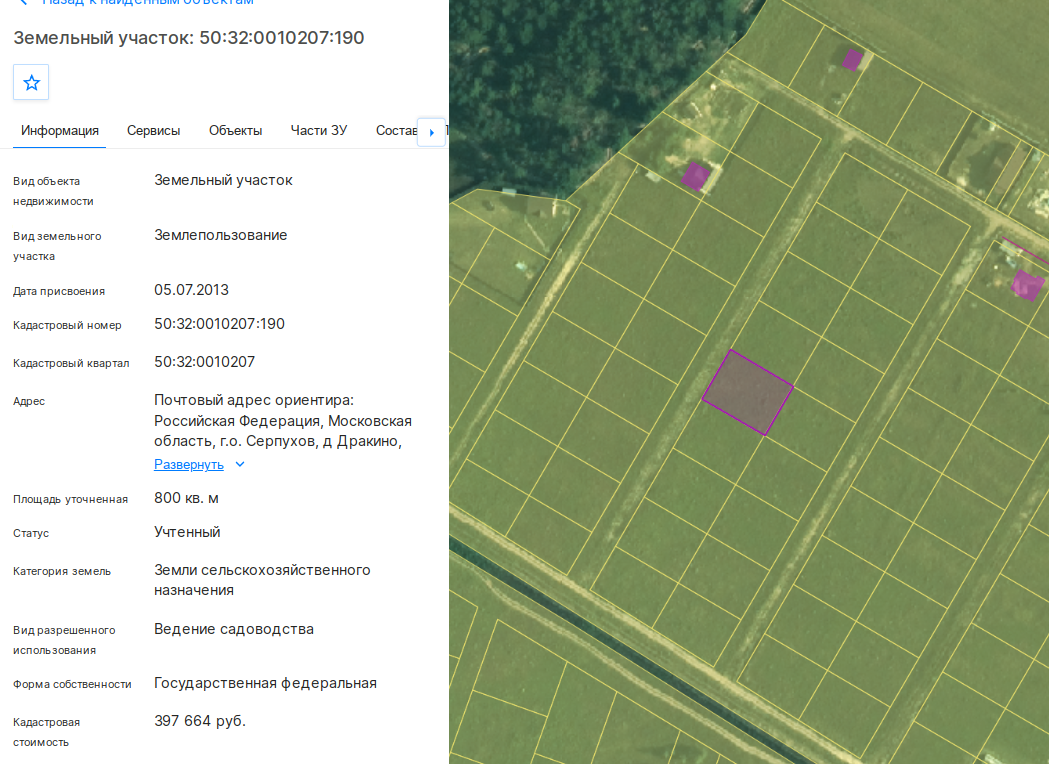Click the label Дата присвоения
The image size is (1049, 764).
[59, 291]
